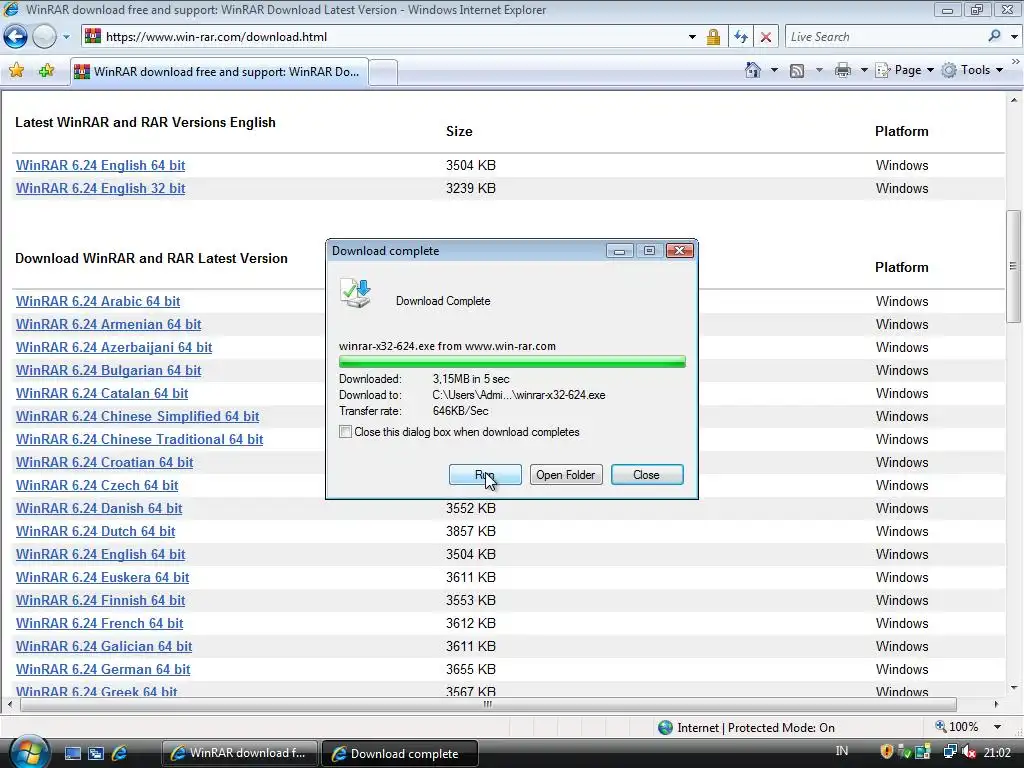
Task: Click the Close button in download dialog
Action: 647,475
